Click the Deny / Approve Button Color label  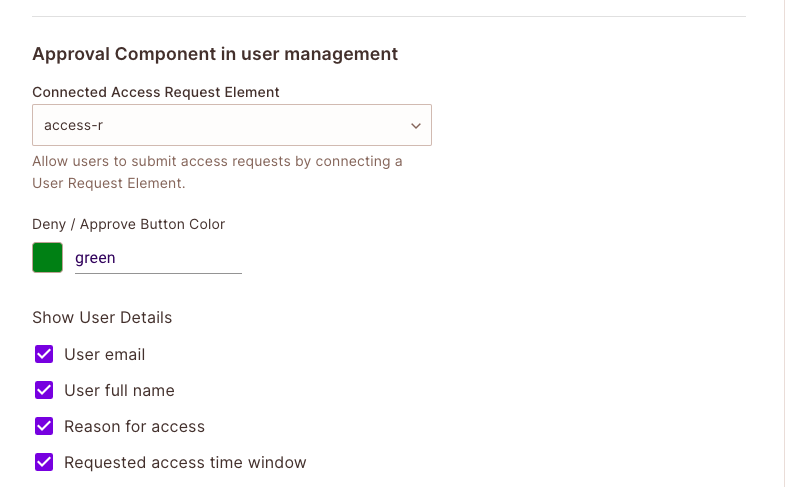[x=129, y=224]
